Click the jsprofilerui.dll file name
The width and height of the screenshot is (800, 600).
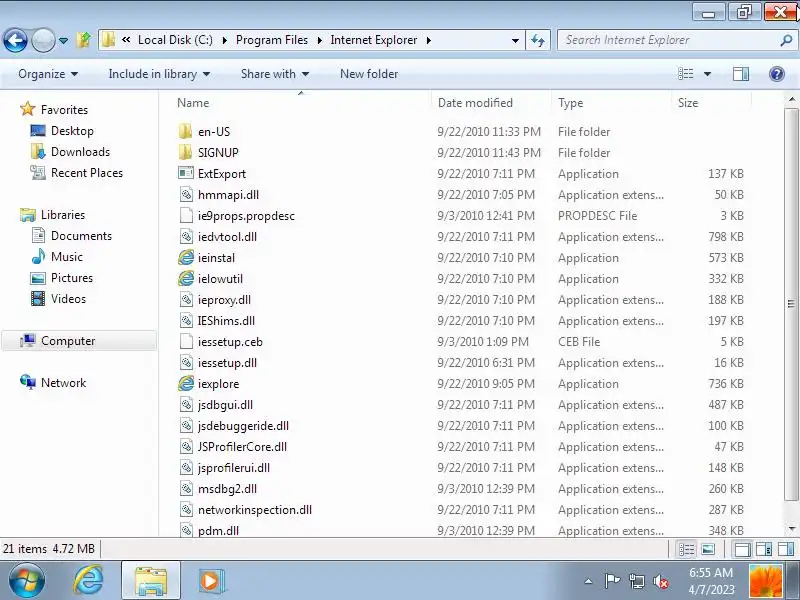click(234, 467)
